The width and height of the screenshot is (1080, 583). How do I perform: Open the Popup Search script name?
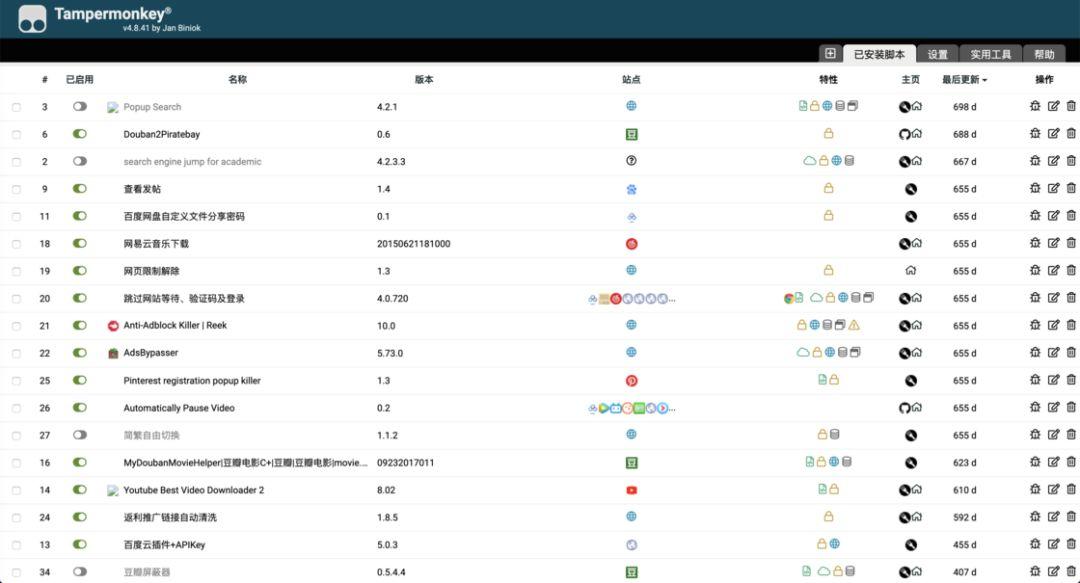click(x=152, y=107)
